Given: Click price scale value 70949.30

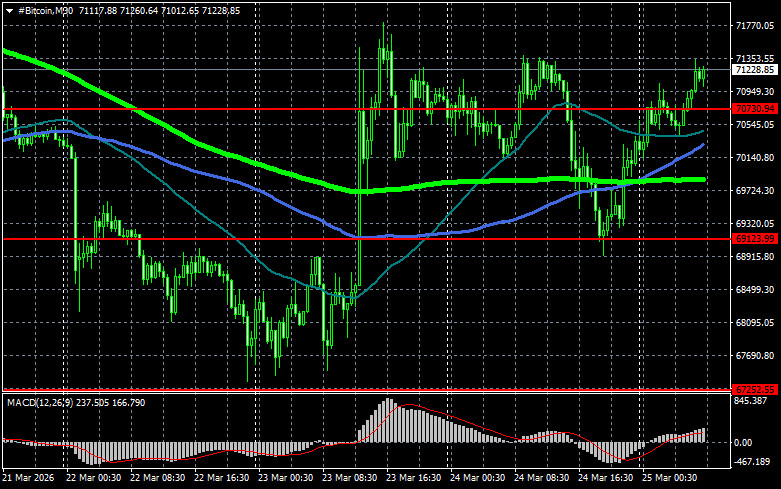Looking at the screenshot, I should [755, 92].
